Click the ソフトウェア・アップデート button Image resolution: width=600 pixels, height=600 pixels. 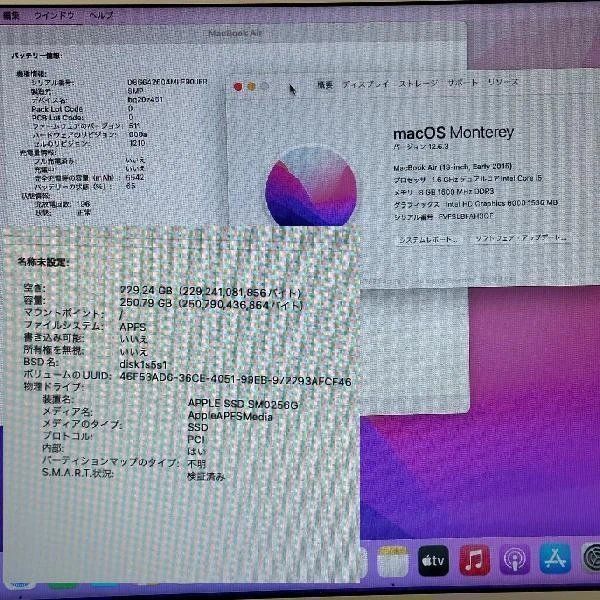(x=520, y=238)
